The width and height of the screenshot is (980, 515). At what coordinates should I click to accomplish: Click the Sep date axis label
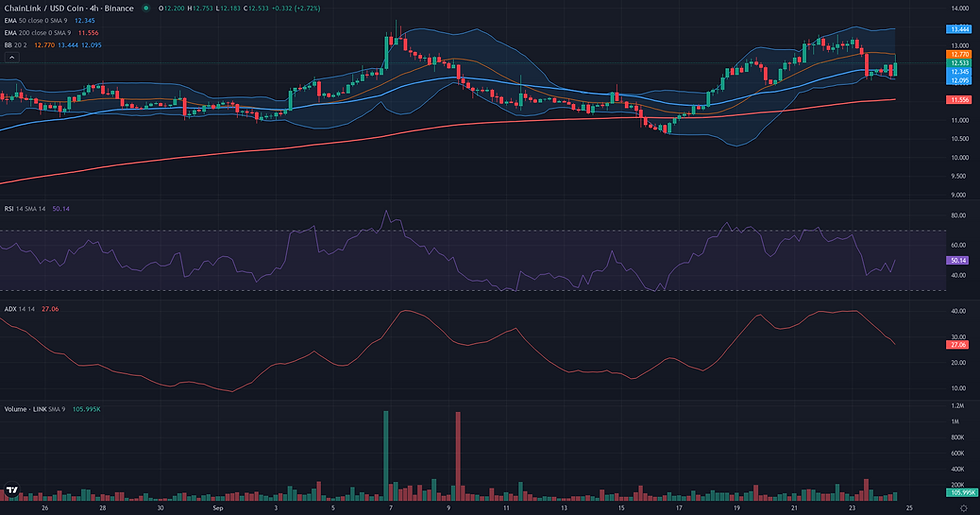pyautogui.click(x=218, y=508)
